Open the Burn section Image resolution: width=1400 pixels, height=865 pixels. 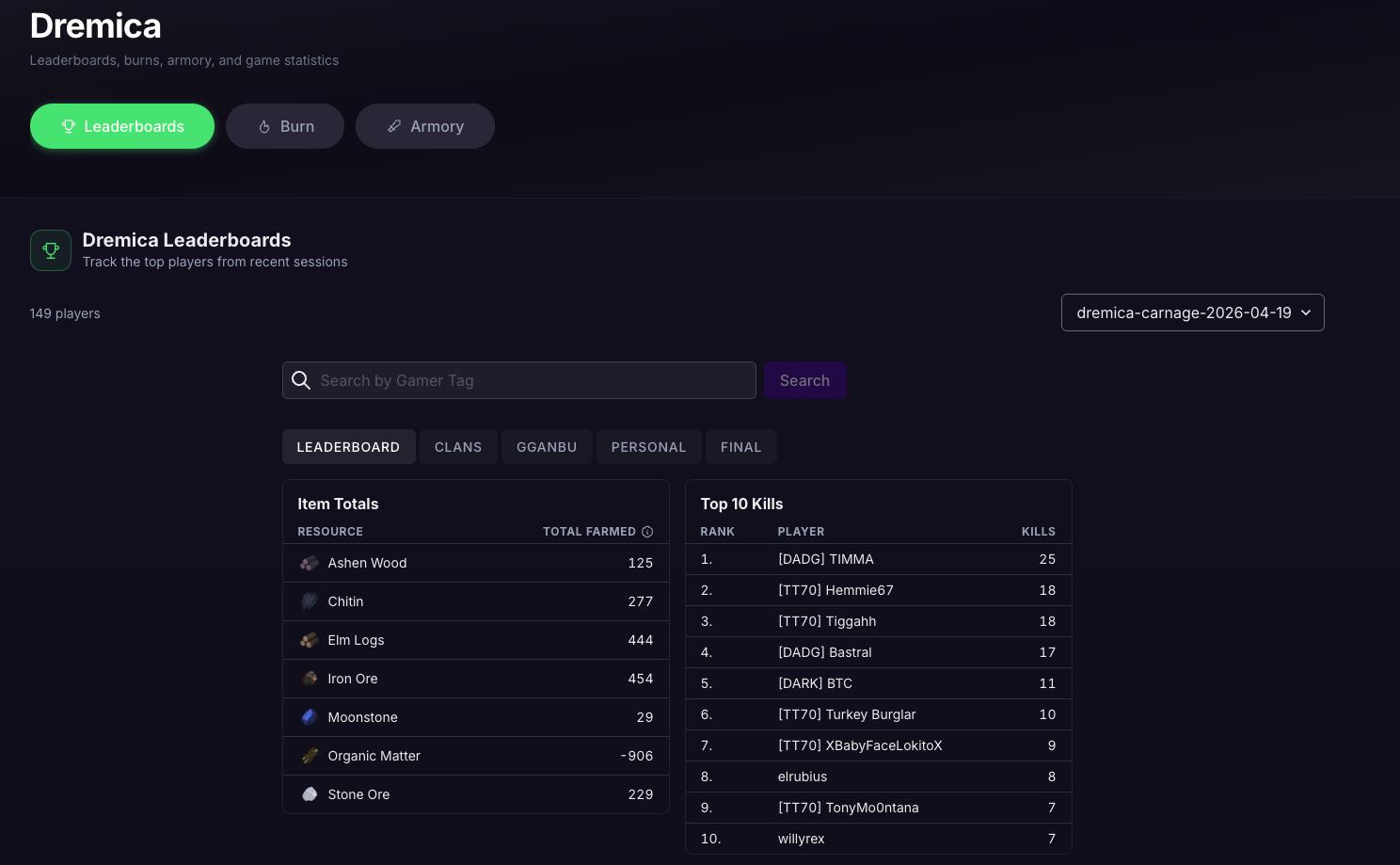[285, 126]
